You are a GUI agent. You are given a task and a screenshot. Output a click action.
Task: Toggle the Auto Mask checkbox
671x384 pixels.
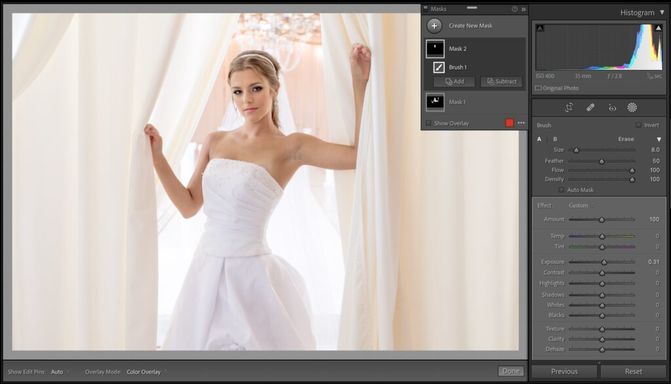pyautogui.click(x=561, y=190)
